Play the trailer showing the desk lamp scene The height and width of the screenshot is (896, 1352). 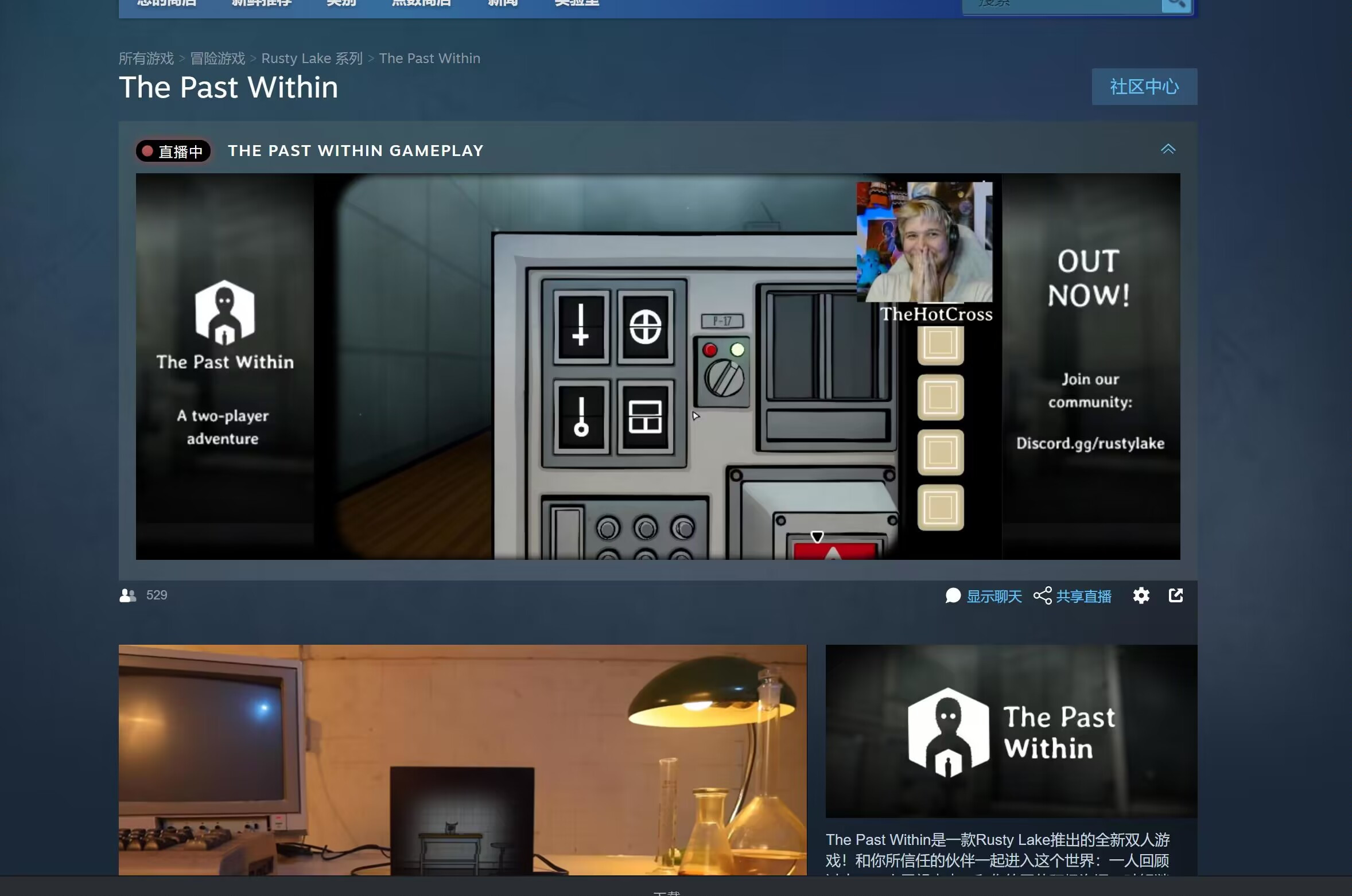(x=463, y=760)
